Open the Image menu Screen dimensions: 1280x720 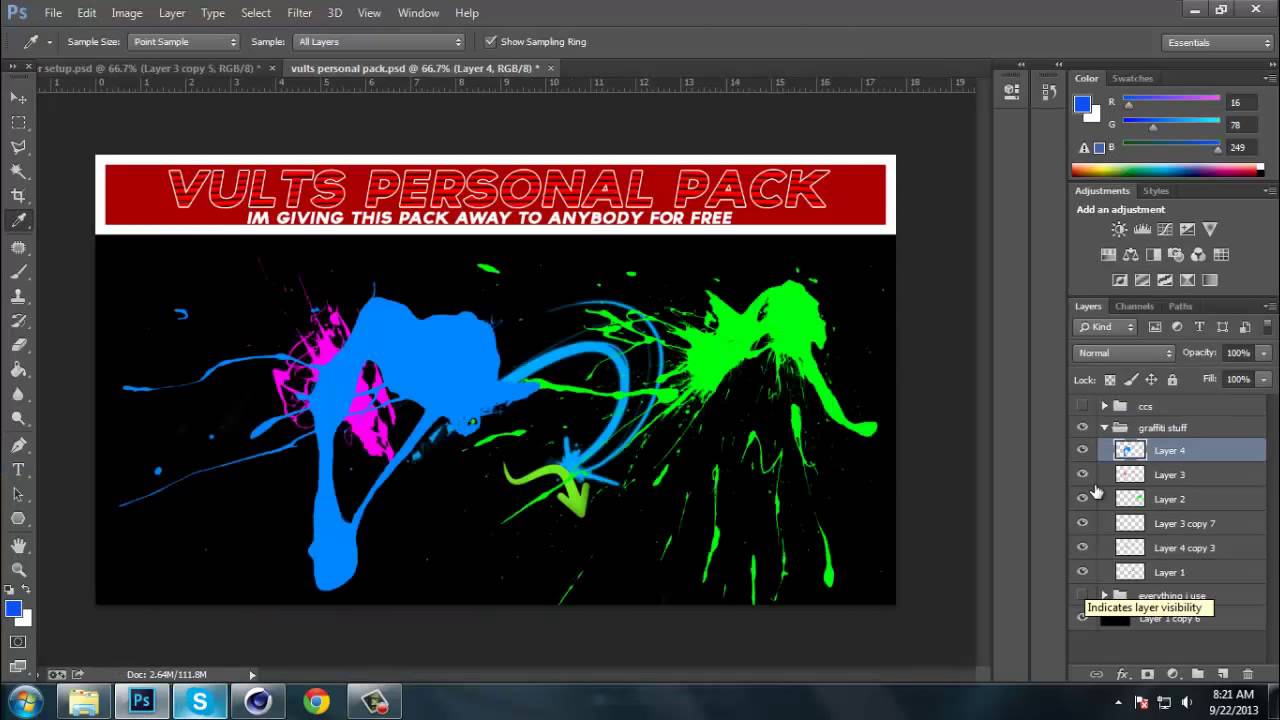(127, 13)
